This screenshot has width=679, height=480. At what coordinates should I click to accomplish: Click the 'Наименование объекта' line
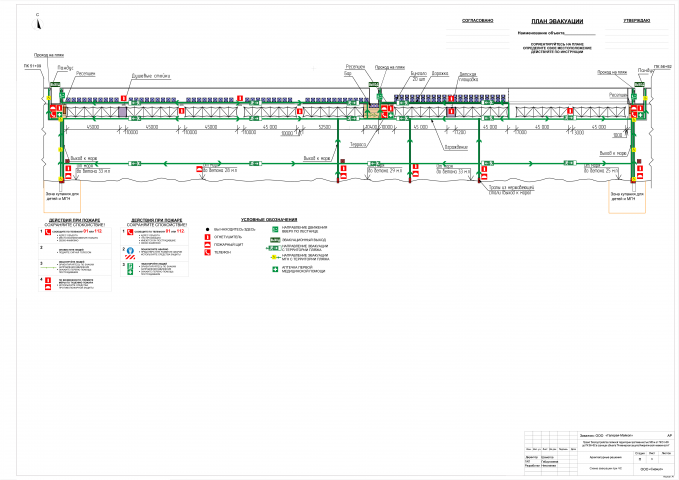click(556, 33)
